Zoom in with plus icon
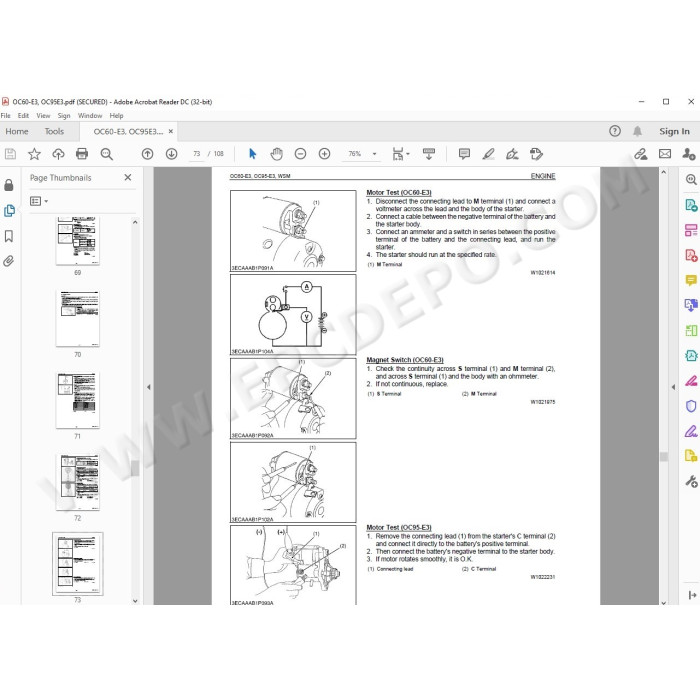 (x=325, y=154)
